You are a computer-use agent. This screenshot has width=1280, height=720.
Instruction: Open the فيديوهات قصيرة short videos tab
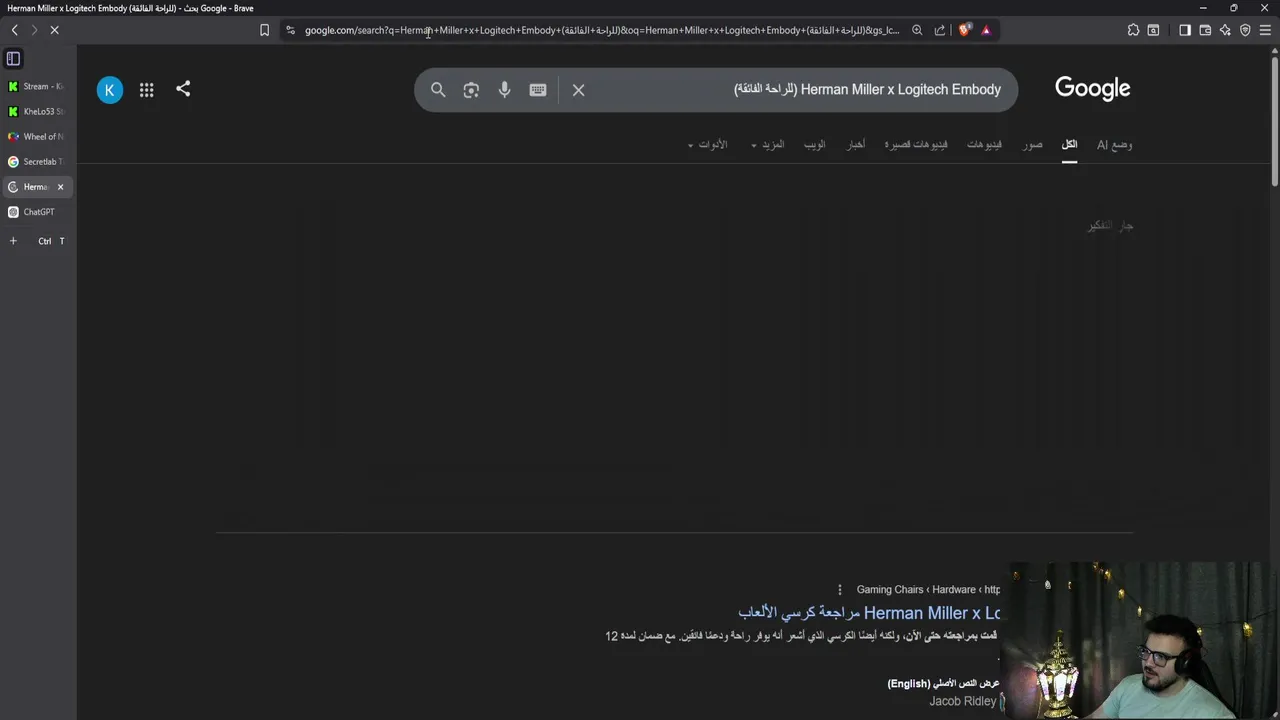pos(915,145)
